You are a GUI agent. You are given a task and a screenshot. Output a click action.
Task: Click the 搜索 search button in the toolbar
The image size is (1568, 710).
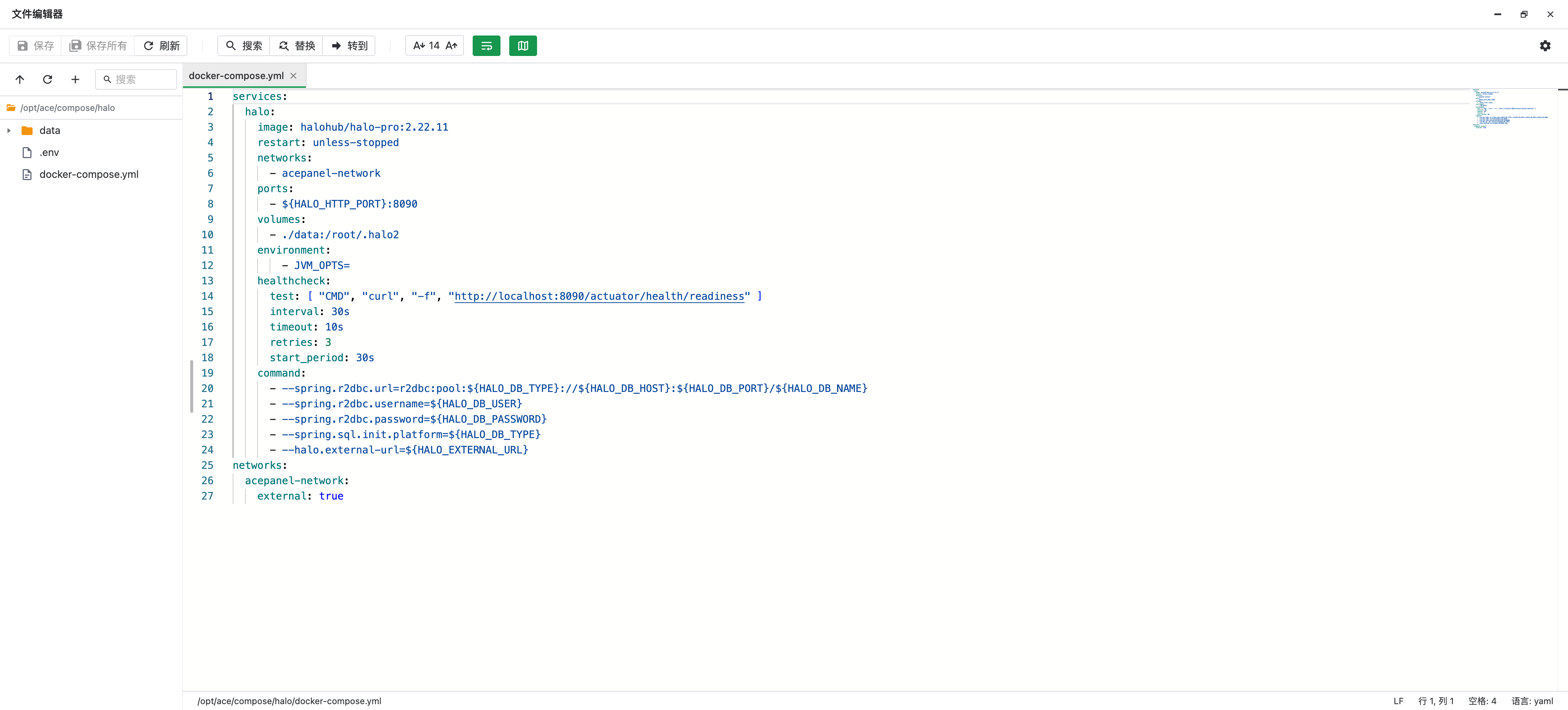(244, 46)
